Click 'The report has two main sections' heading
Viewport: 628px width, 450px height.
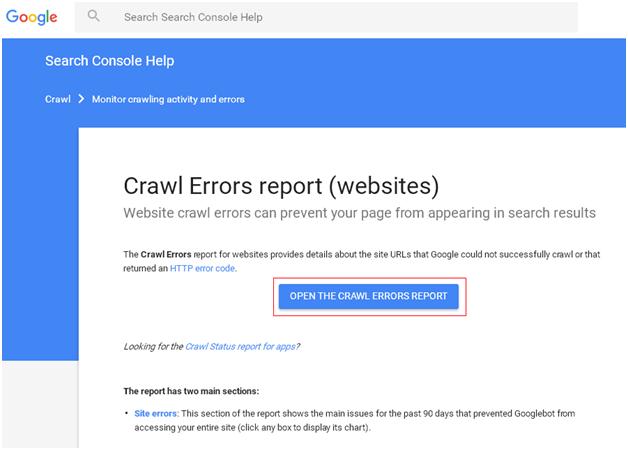[191, 390]
